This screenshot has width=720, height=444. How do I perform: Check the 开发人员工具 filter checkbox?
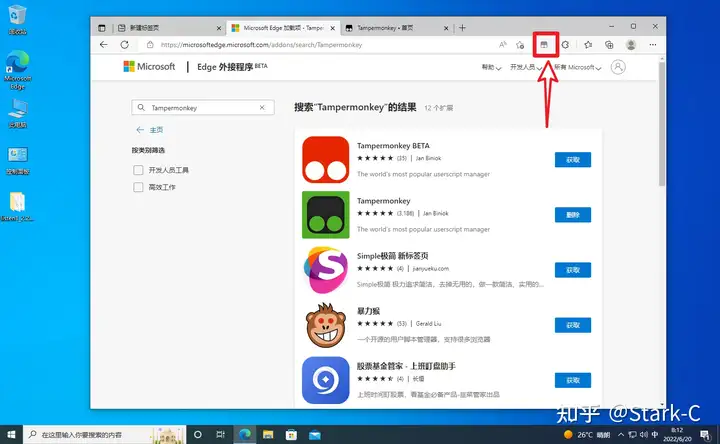coord(138,170)
